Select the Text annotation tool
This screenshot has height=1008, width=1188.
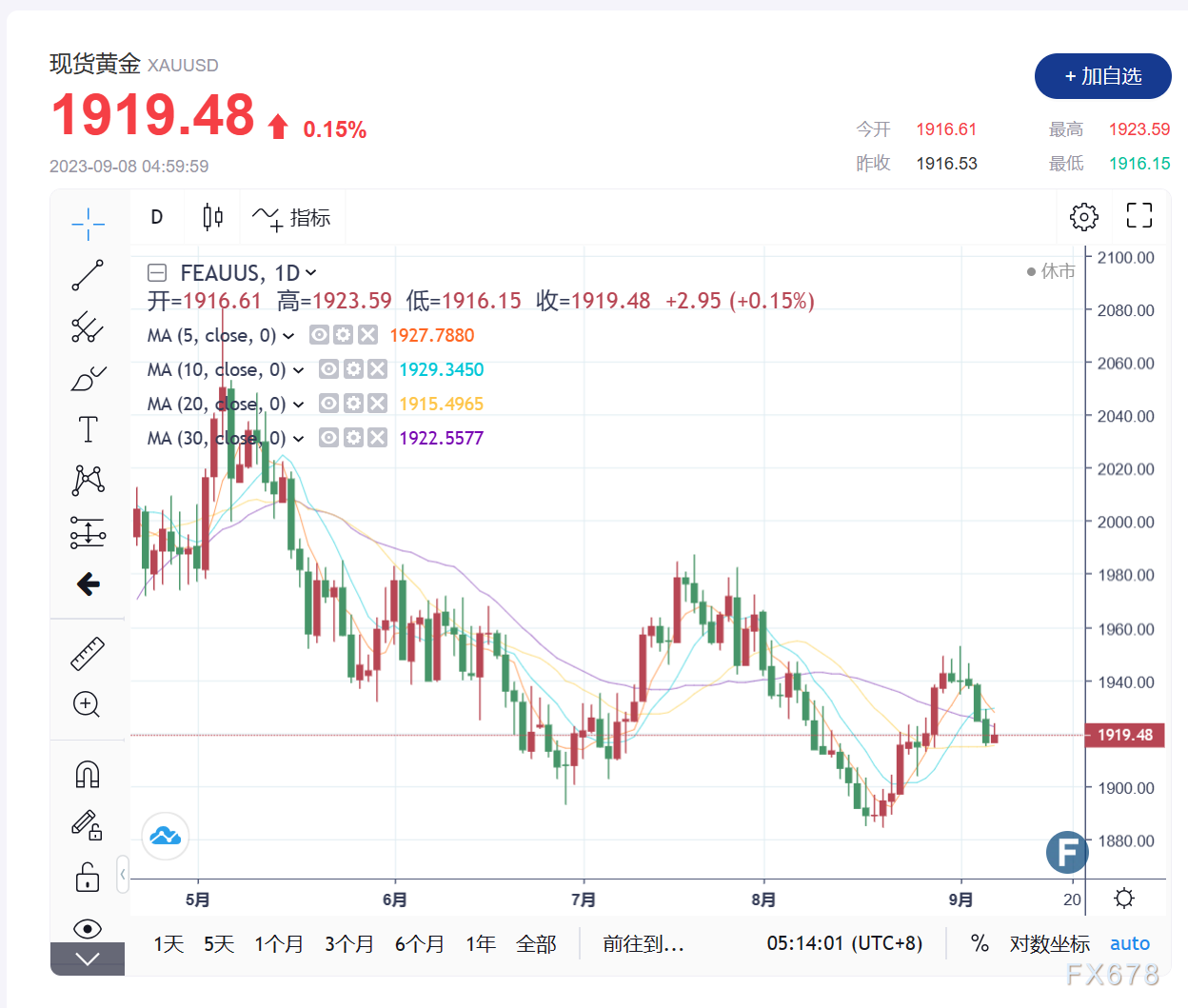point(88,429)
